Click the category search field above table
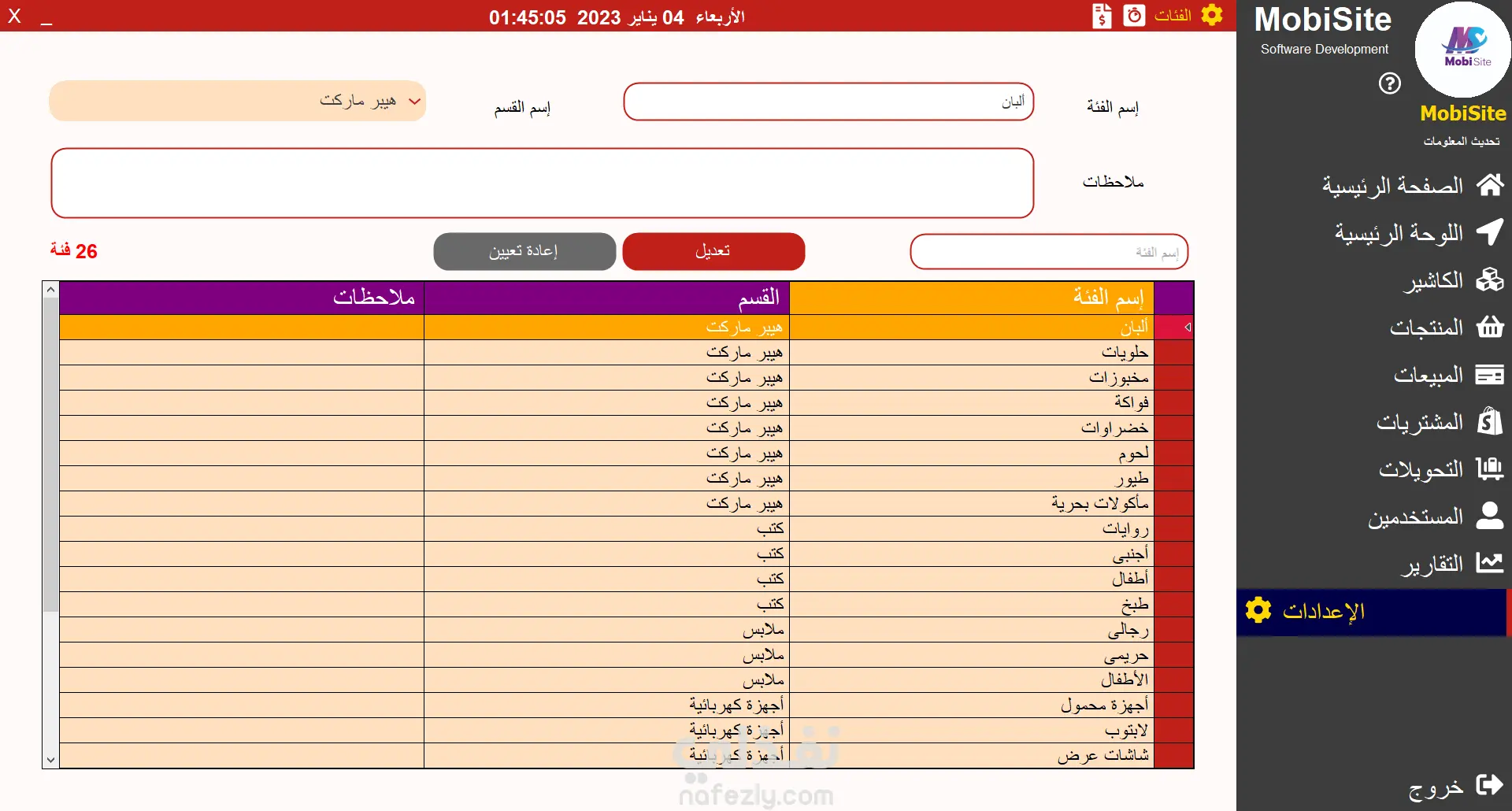The width and height of the screenshot is (1512, 811). point(1049,252)
